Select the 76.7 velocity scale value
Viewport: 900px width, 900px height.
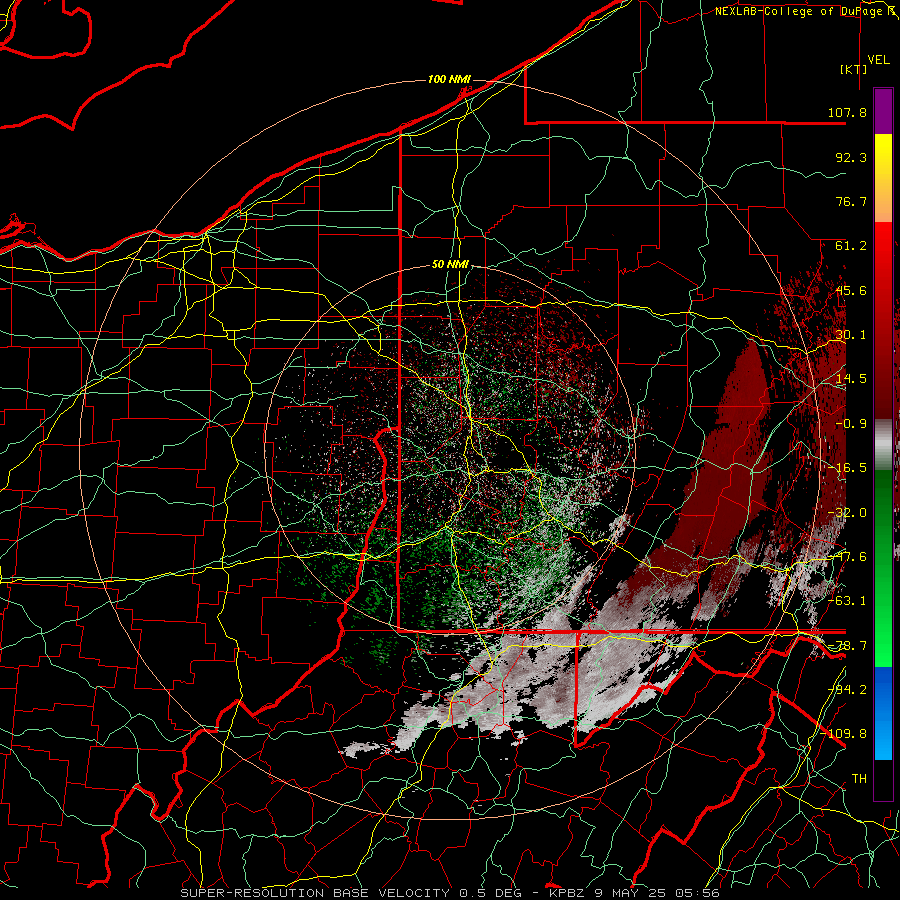[851, 201]
